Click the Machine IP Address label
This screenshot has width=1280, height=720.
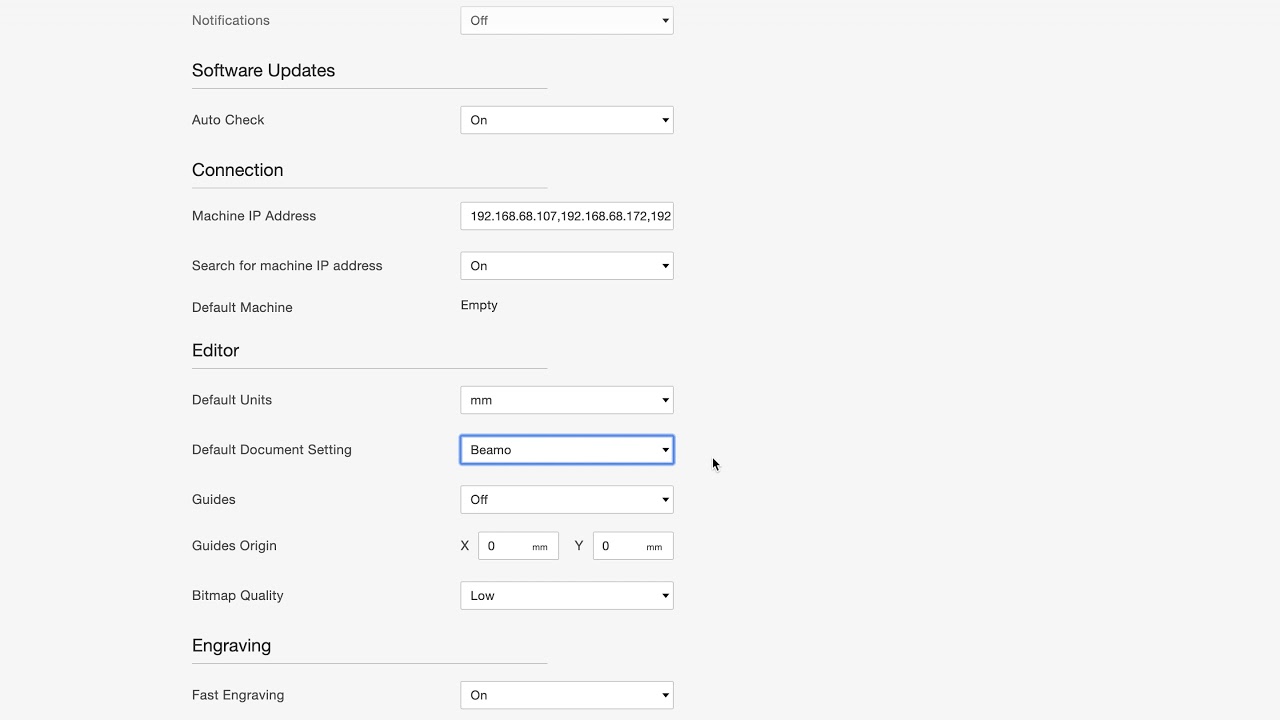pyautogui.click(x=254, y=216)
